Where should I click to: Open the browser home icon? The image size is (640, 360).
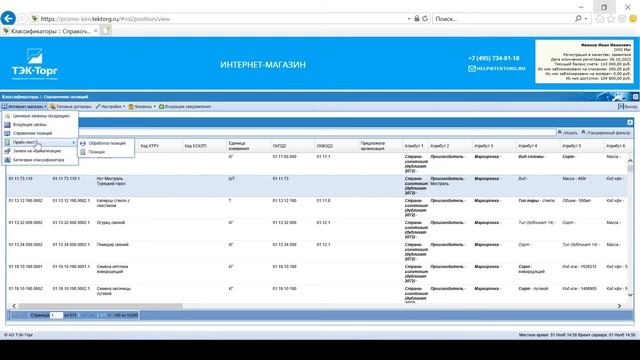600,19
